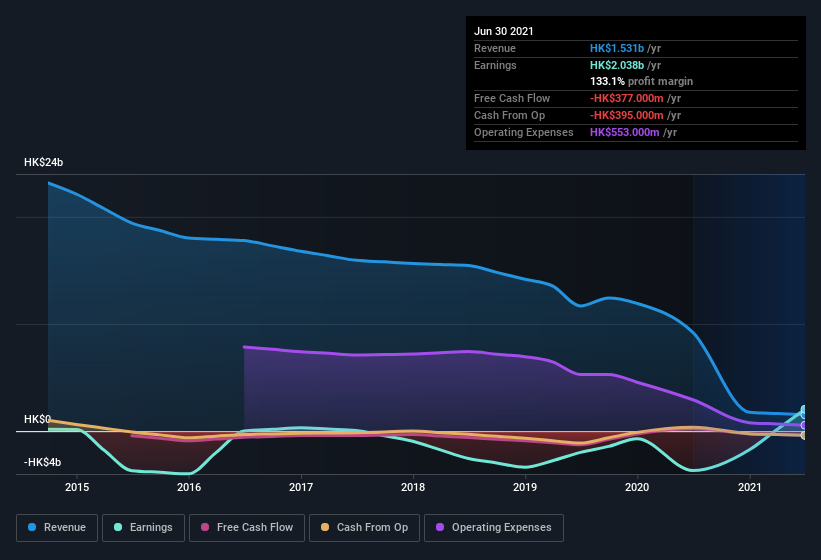Click the Free Cash Flow label in tooltip

(512, 98)
